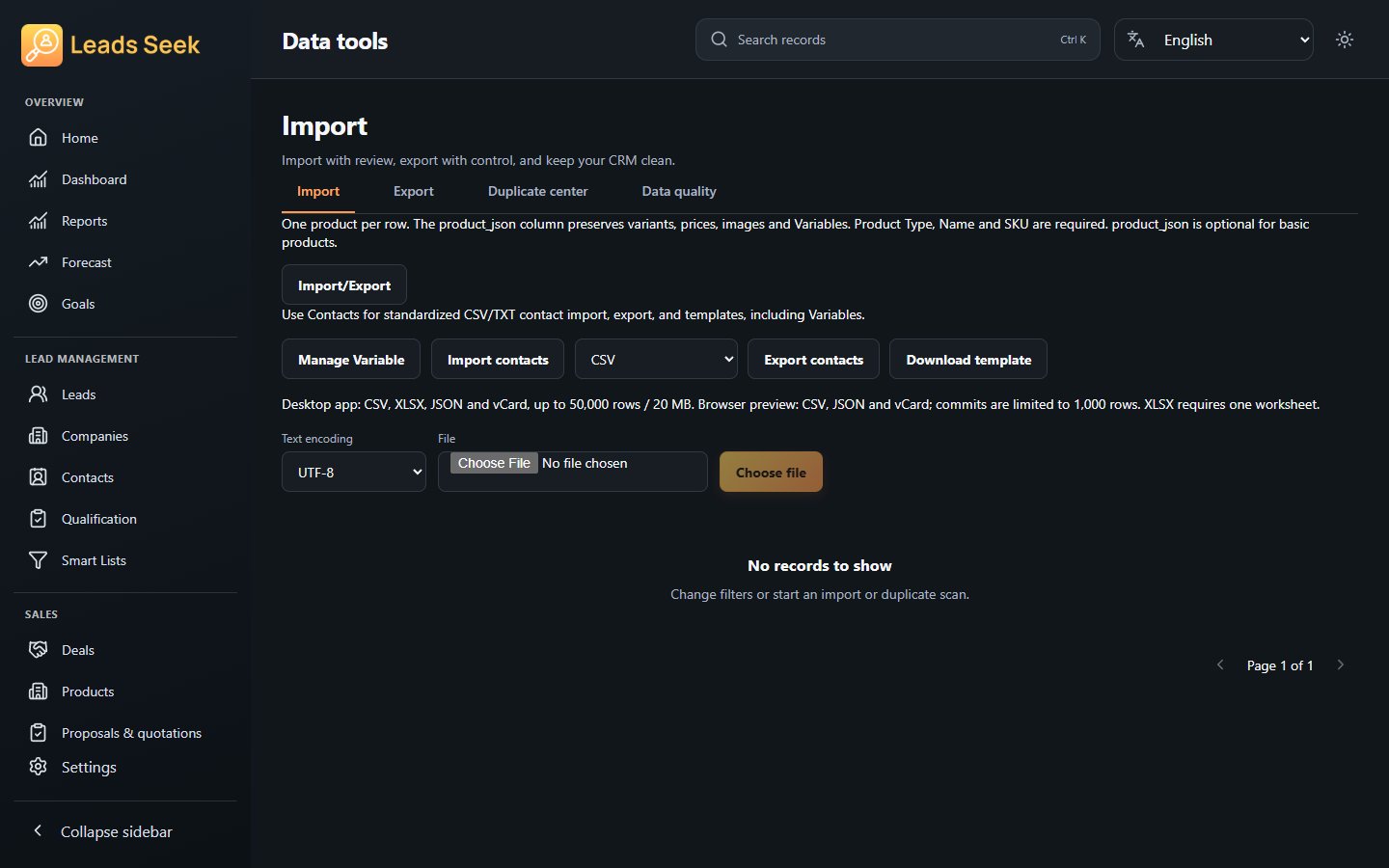Click the Leads Seek logo icon
This screenshot has width=1389, height=868.
[x=41, y=45]
